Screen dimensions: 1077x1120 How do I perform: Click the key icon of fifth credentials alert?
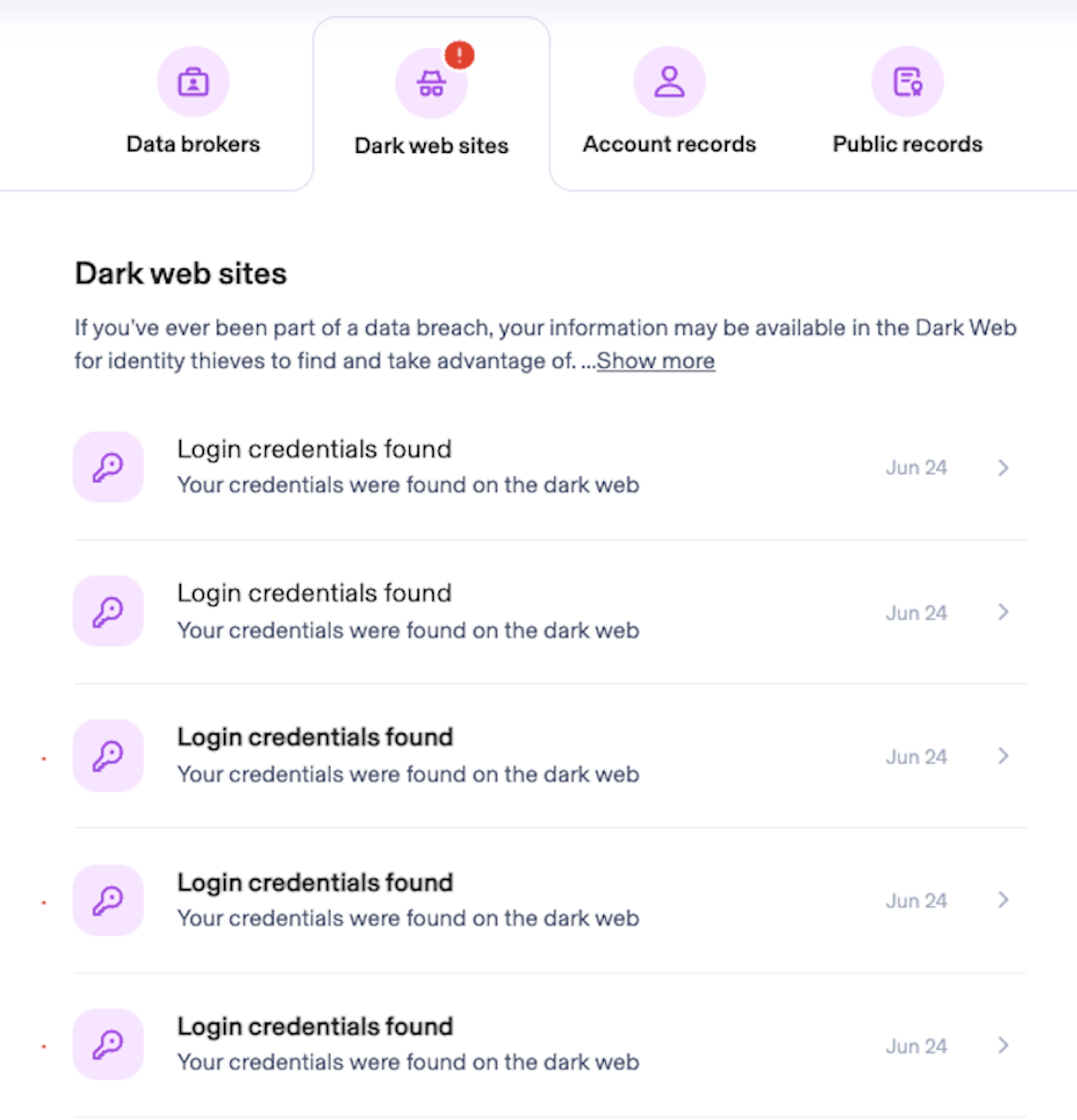108,1044
